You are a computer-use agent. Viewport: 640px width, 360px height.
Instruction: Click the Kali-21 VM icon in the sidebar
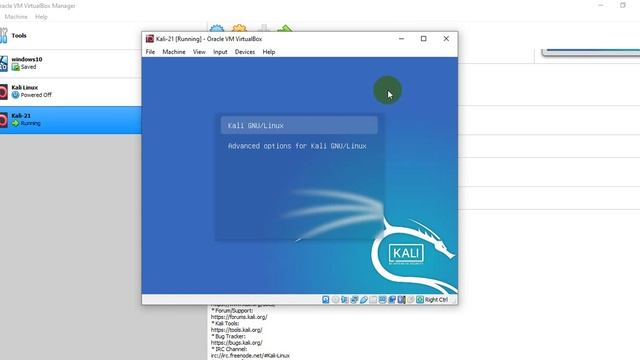4,120
